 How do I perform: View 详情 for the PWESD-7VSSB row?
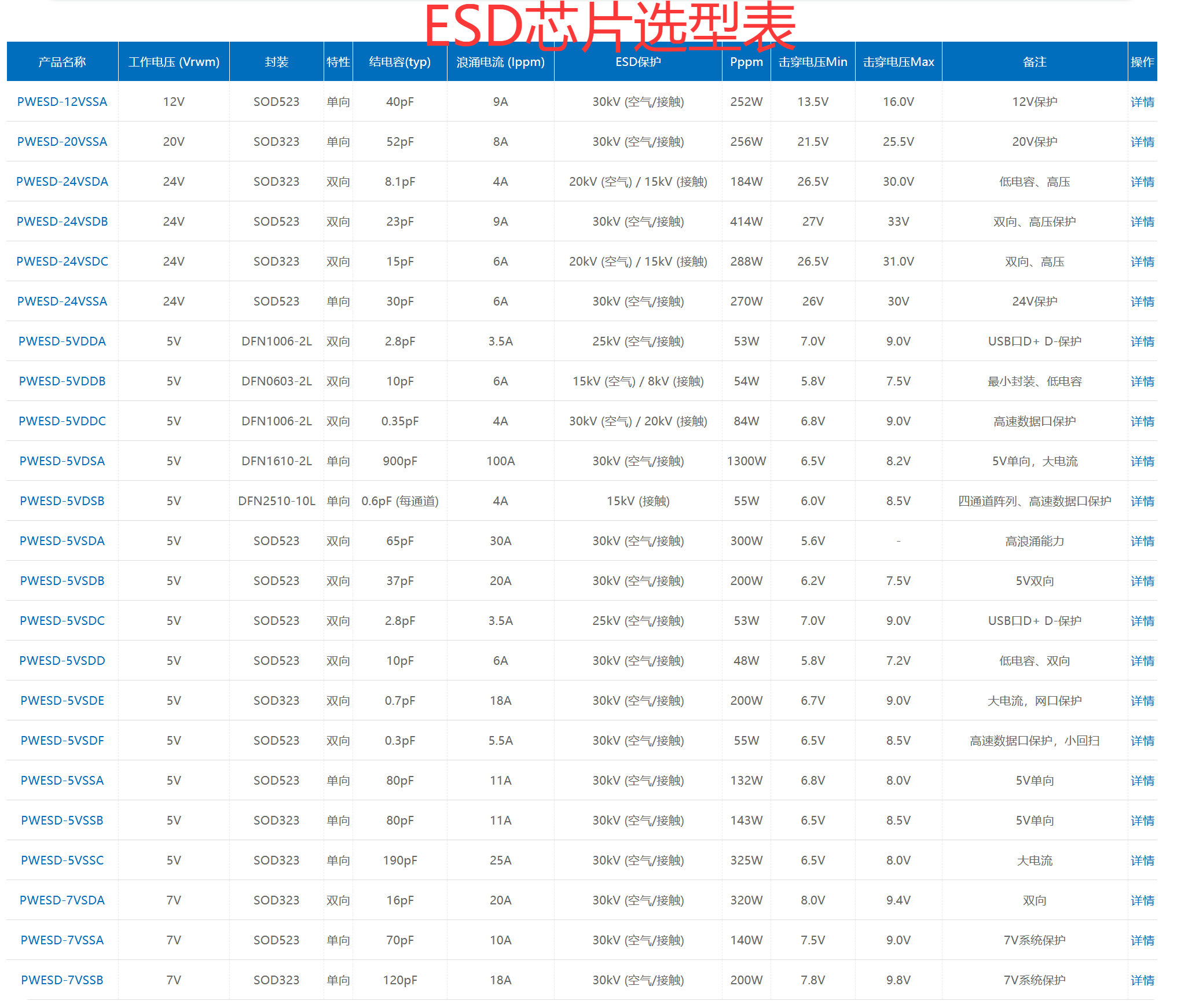(x=1142, y=980)
